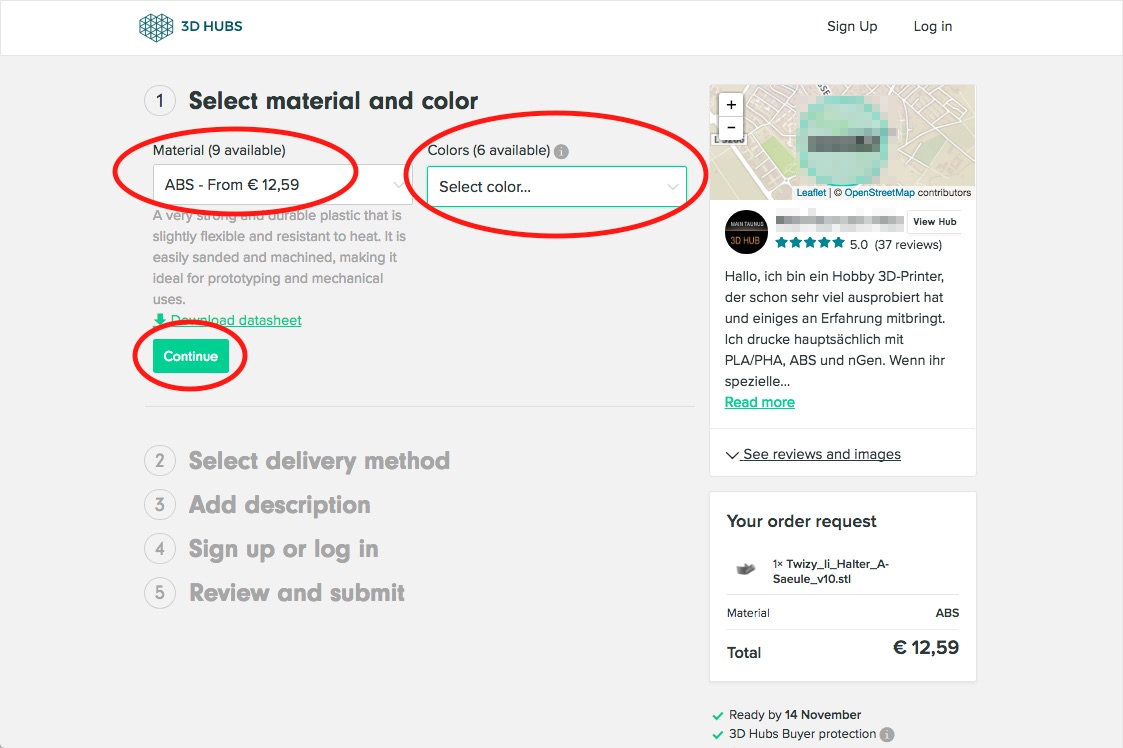
Task: Click the map zoom out button
Action: (x=731, y=128)
